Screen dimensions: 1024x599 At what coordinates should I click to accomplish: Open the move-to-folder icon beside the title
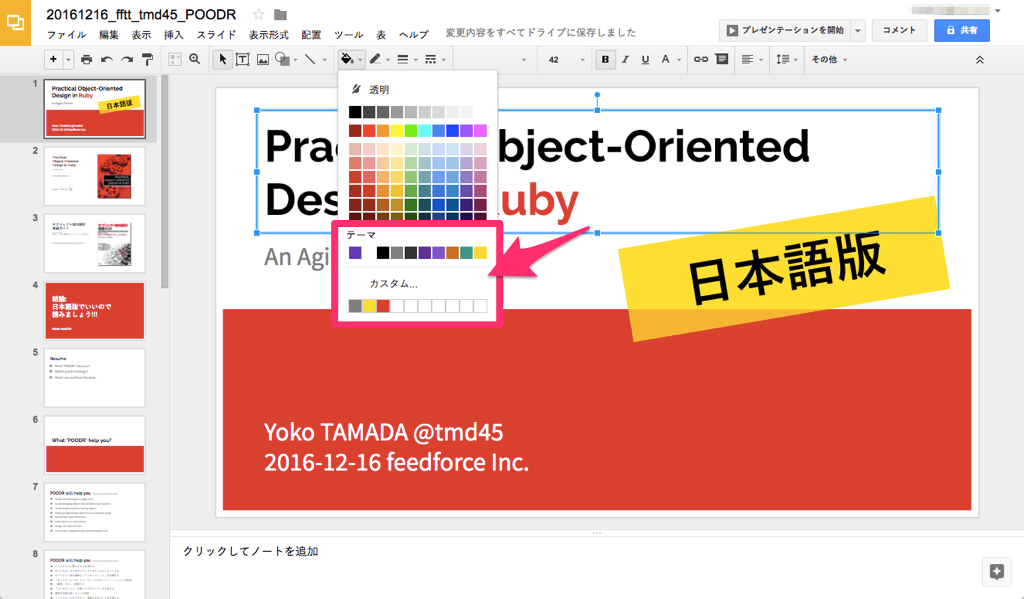point(280,14)
